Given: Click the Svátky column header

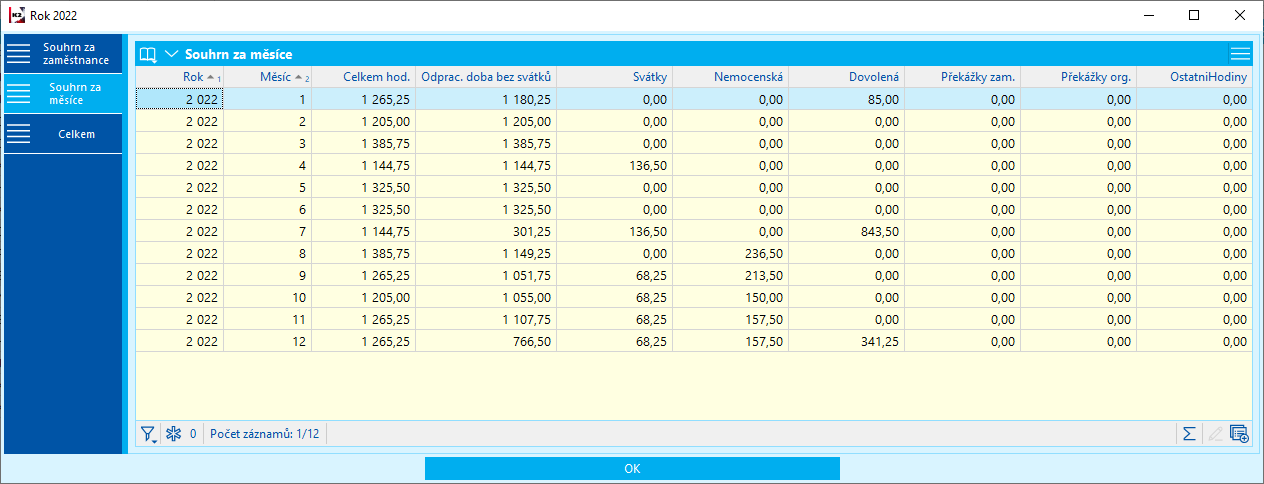Looking at the screenshot, I should (614, 77).
